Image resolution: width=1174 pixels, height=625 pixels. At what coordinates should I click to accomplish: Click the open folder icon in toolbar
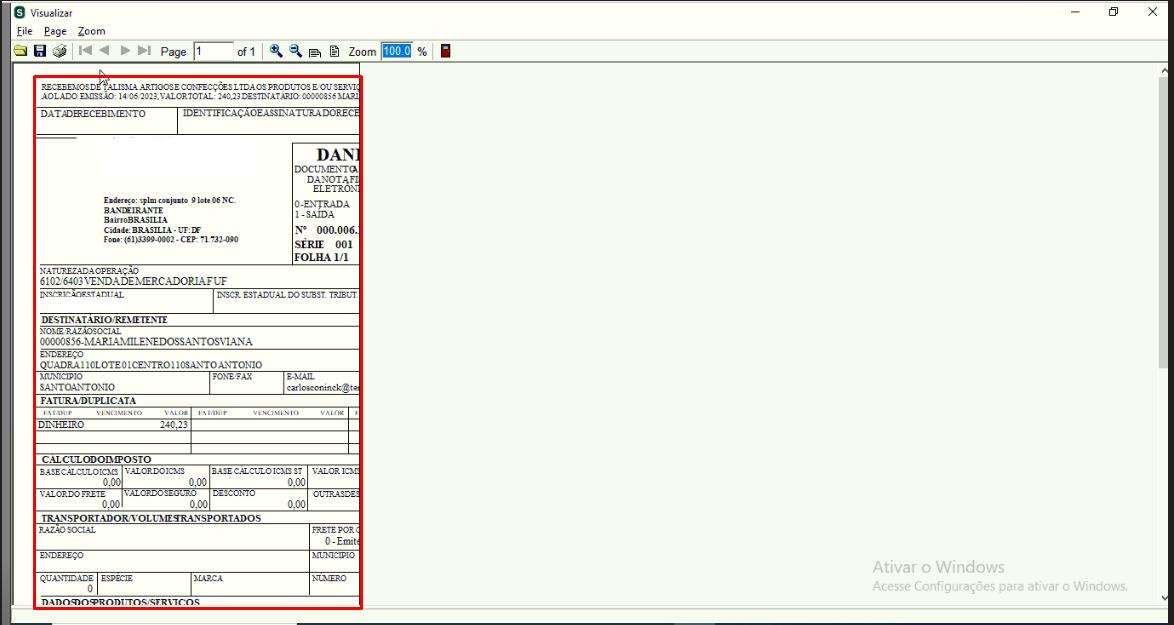(x=21, y=51)
